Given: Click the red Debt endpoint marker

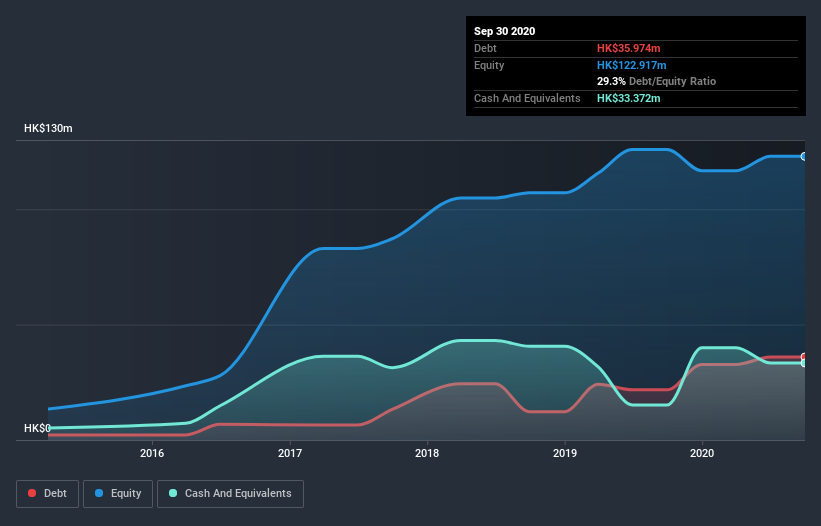Looking at the screenshot, I should click(804, 357).
